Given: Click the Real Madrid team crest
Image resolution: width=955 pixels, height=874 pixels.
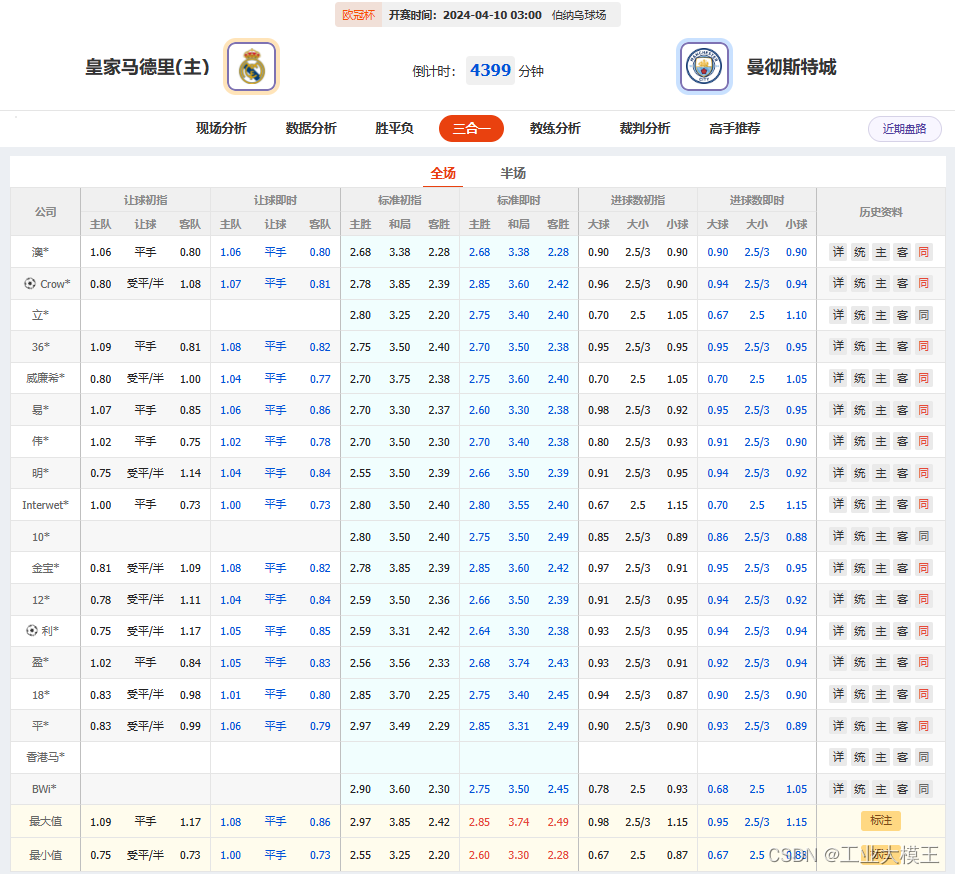Looking at the screenshot, I should pyautogui.click(x=252, y=66).
